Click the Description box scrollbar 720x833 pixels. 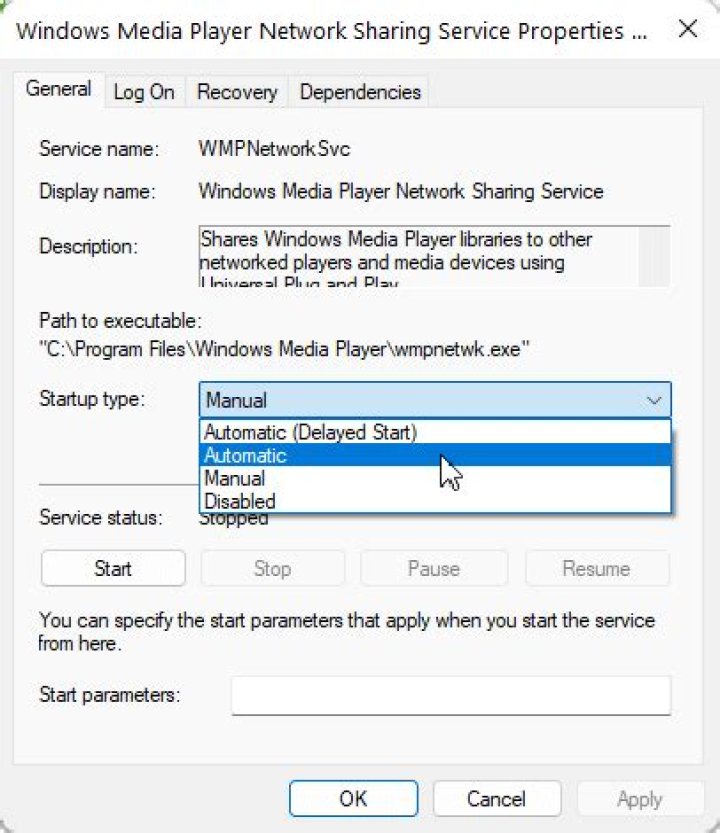coord(655,257)
